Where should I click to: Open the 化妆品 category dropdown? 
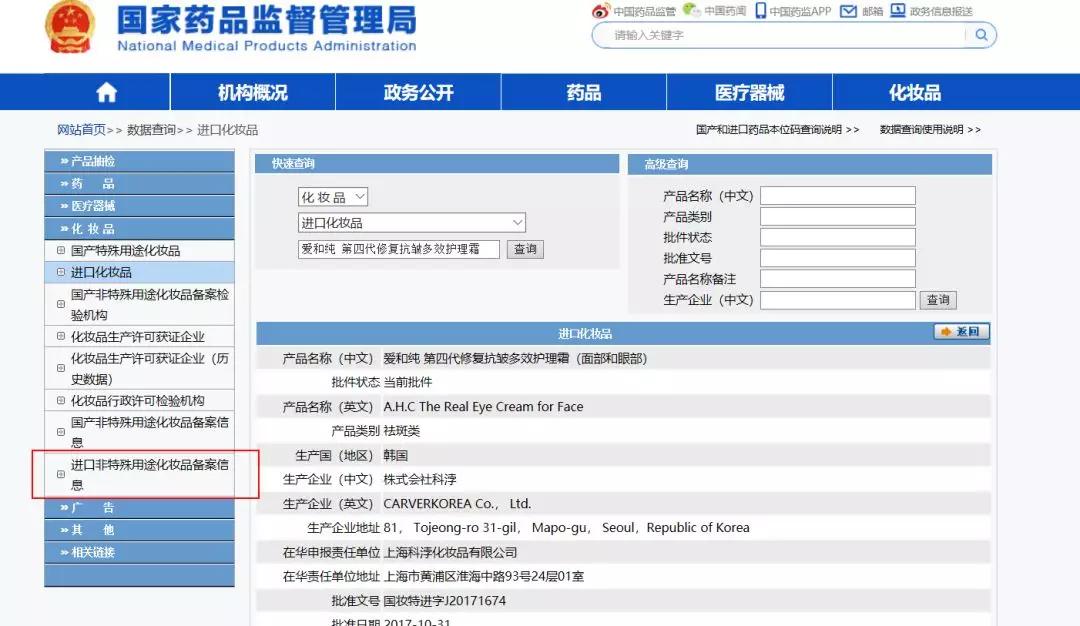[x=331, y=196]
